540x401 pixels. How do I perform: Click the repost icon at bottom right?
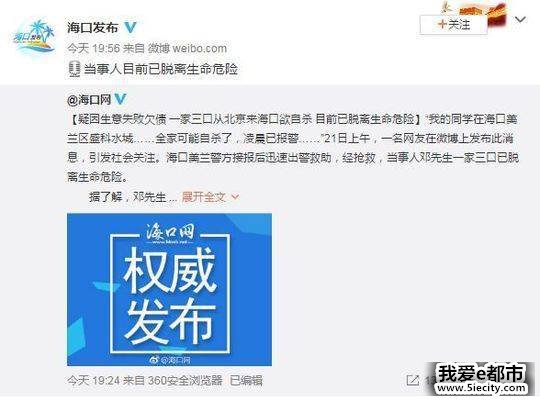point(413,380)
